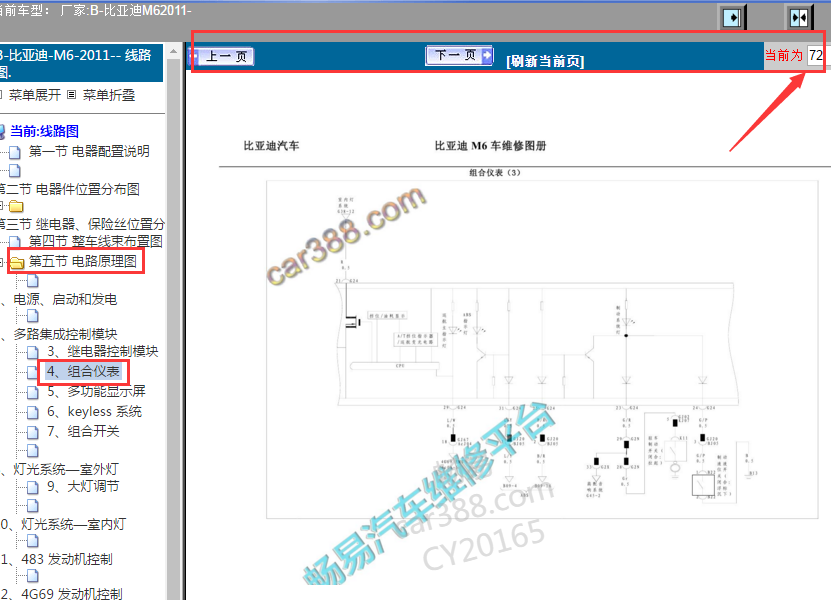Click the 组合仪表（3）diagram title
The height and width of the screenshot is (600, 831).
point(495,172)
